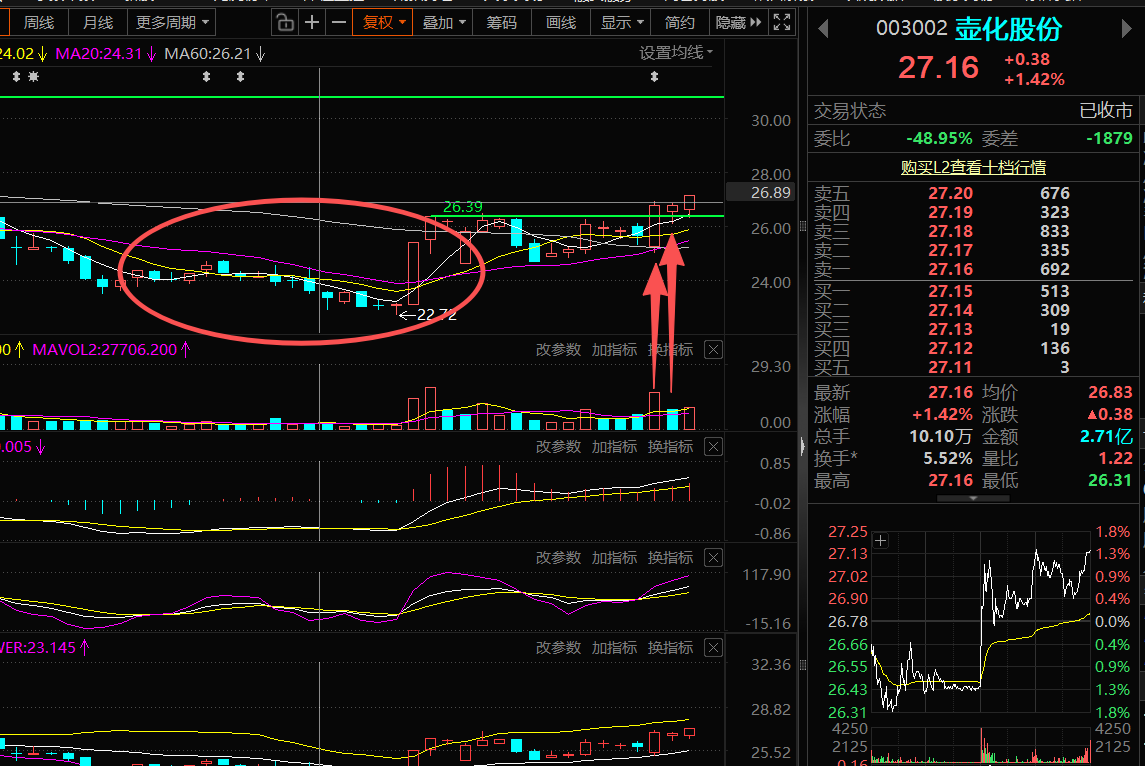This screenshot has width=1145, height=766.
Task: Go to previous stock with left arrow
Action: pyautogui.click(x=824, y=29)
